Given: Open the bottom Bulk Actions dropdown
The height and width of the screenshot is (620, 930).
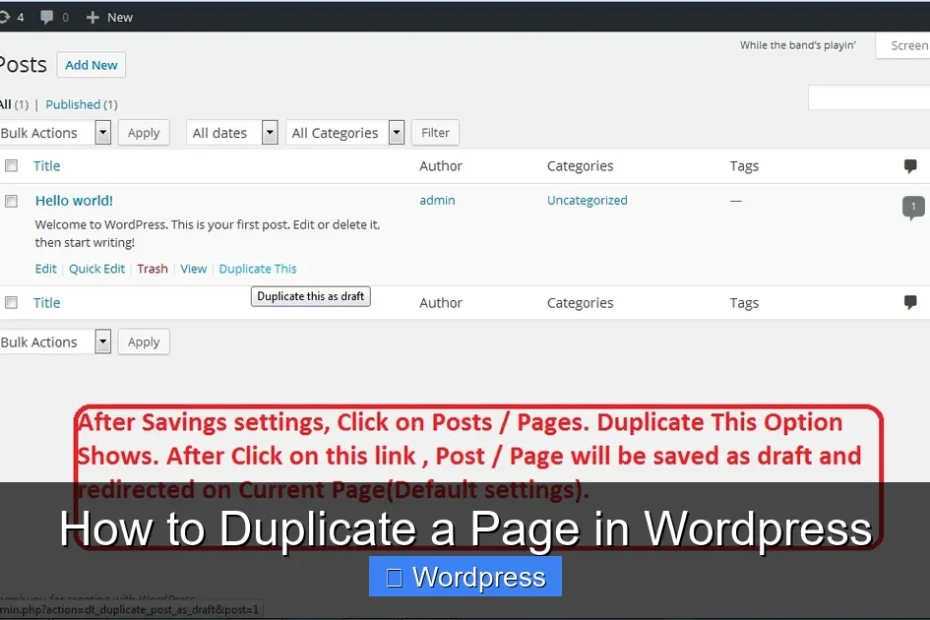Looking at the screenshot, I should point(55,342).
